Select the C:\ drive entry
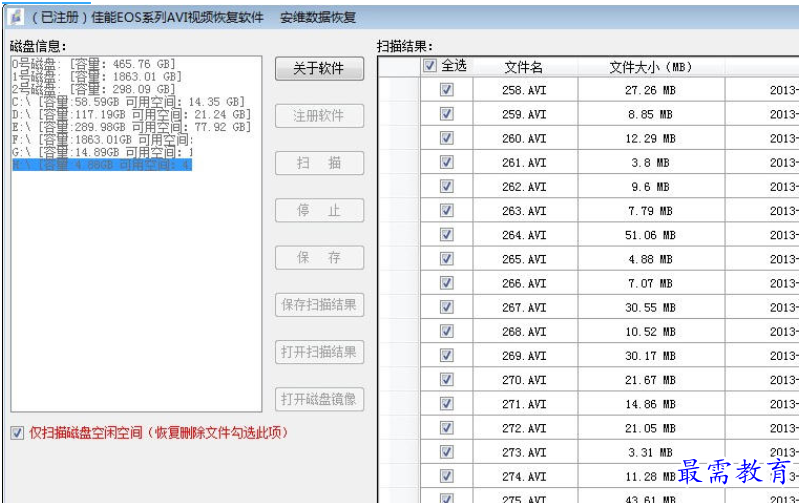 [x=128, y=102]
